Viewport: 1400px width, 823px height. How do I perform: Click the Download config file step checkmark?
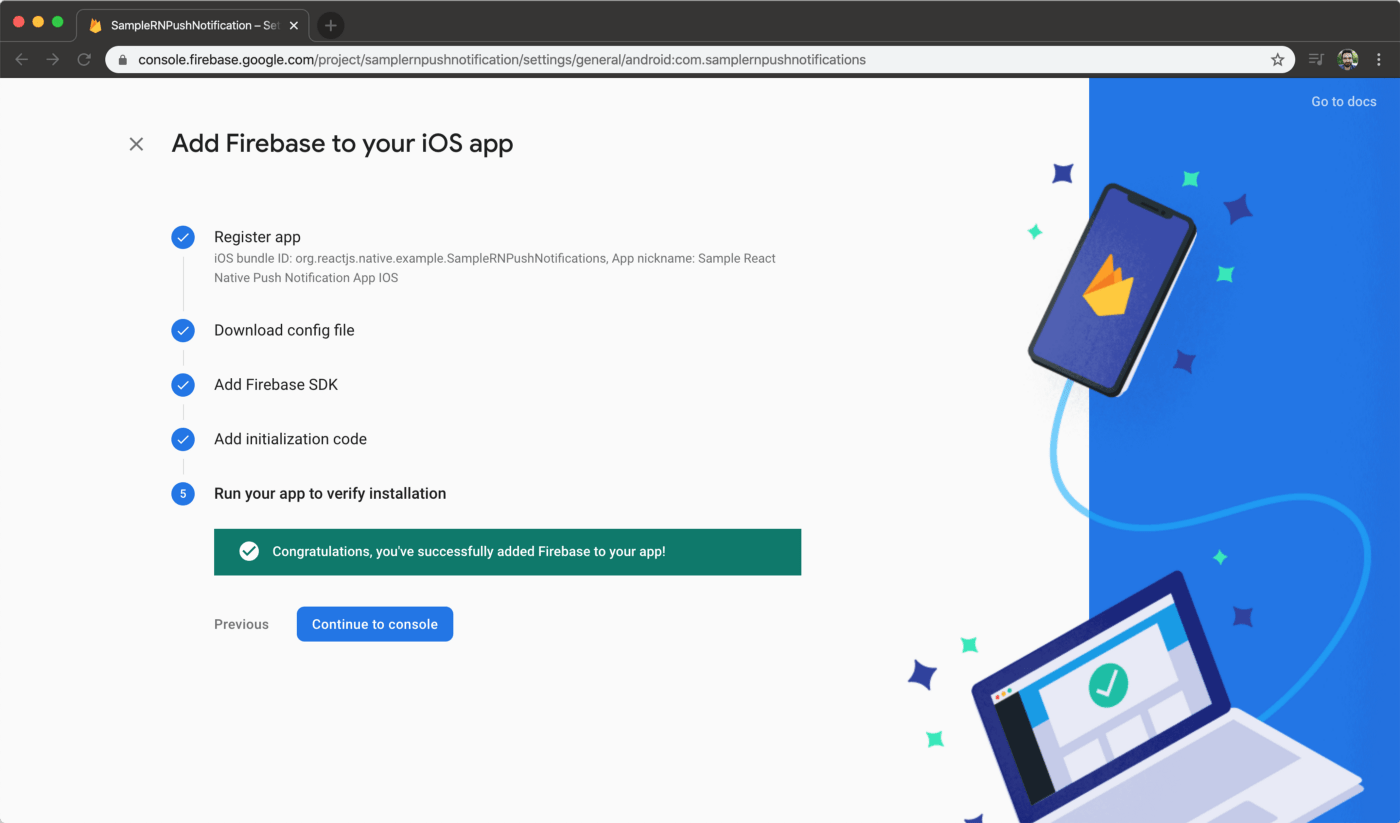point(183,330)
